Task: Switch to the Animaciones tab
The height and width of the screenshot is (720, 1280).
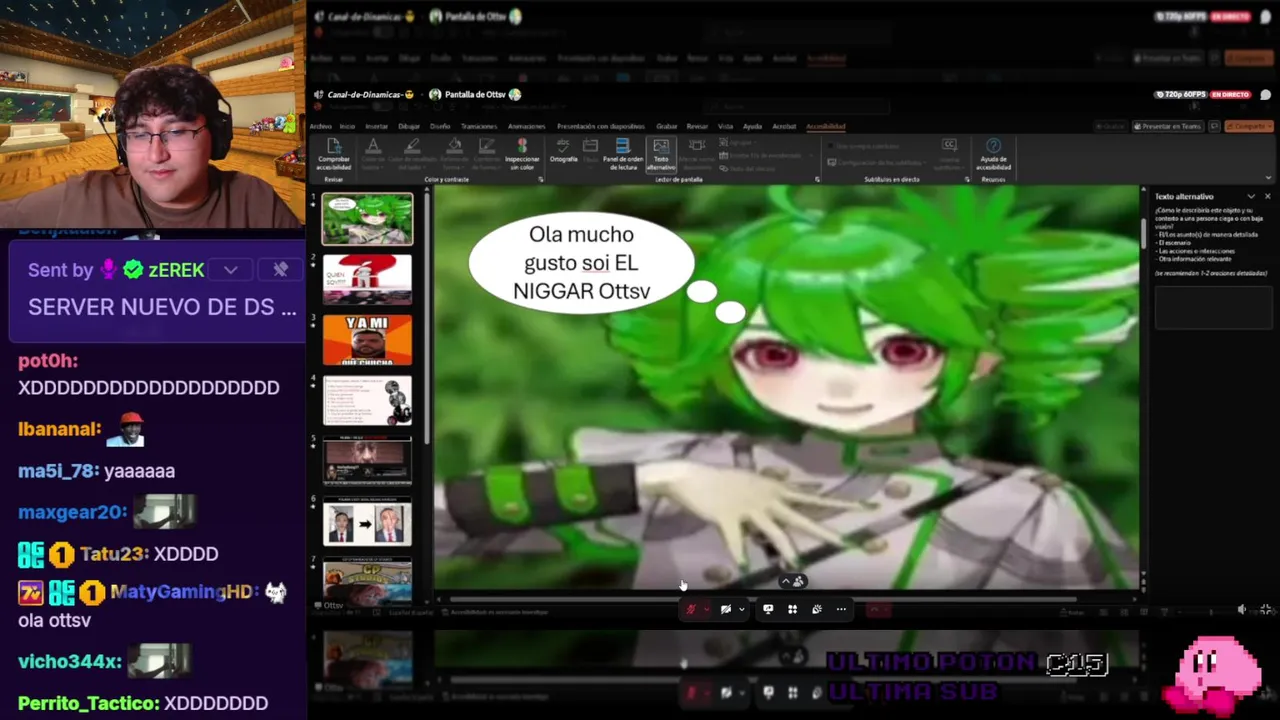Action: 527,126
